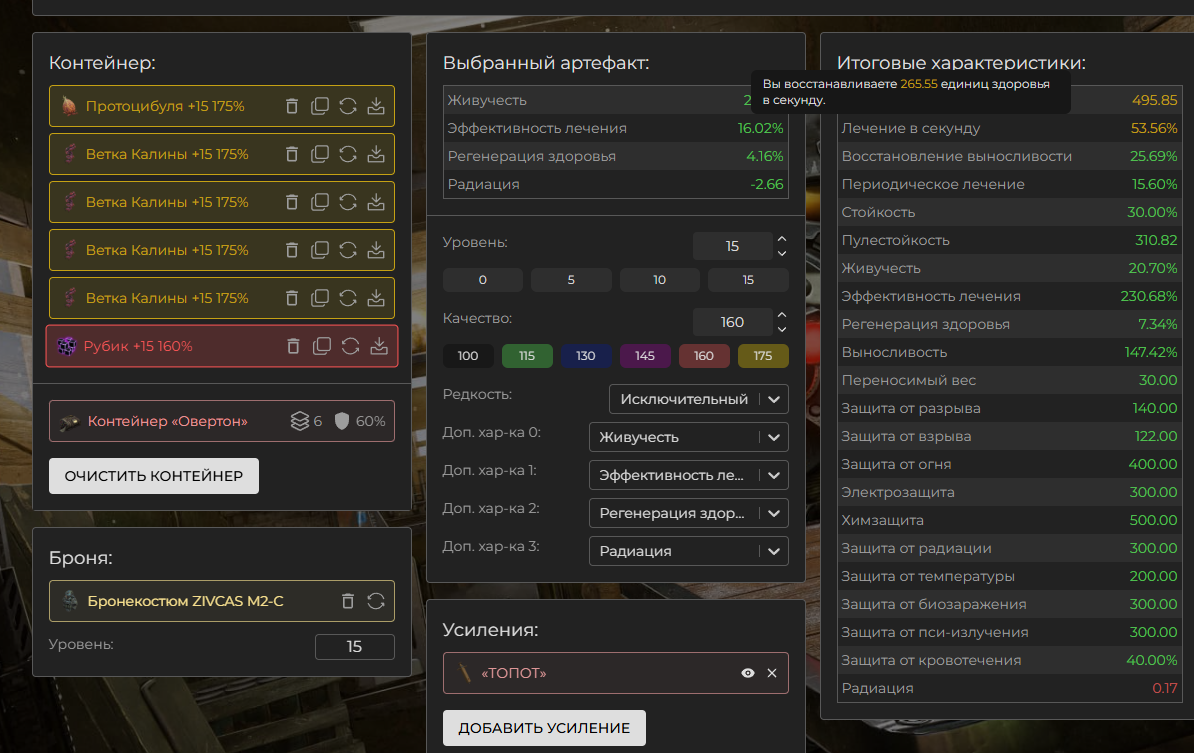Delete the Протоцибуля artifact with trash icon

point(292,106)
